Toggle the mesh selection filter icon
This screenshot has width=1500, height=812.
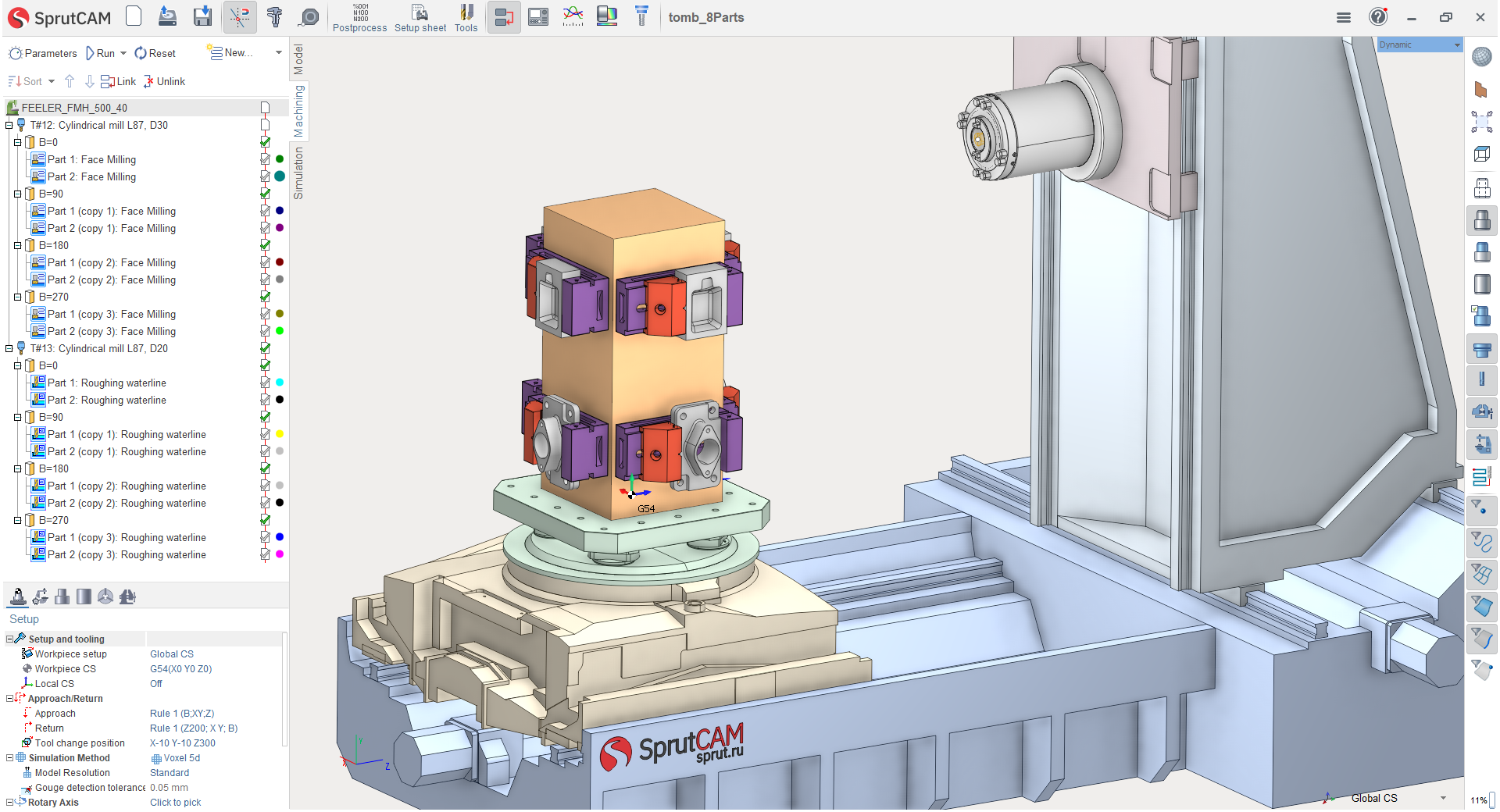pyautogui.click(x=1481, y=575)
